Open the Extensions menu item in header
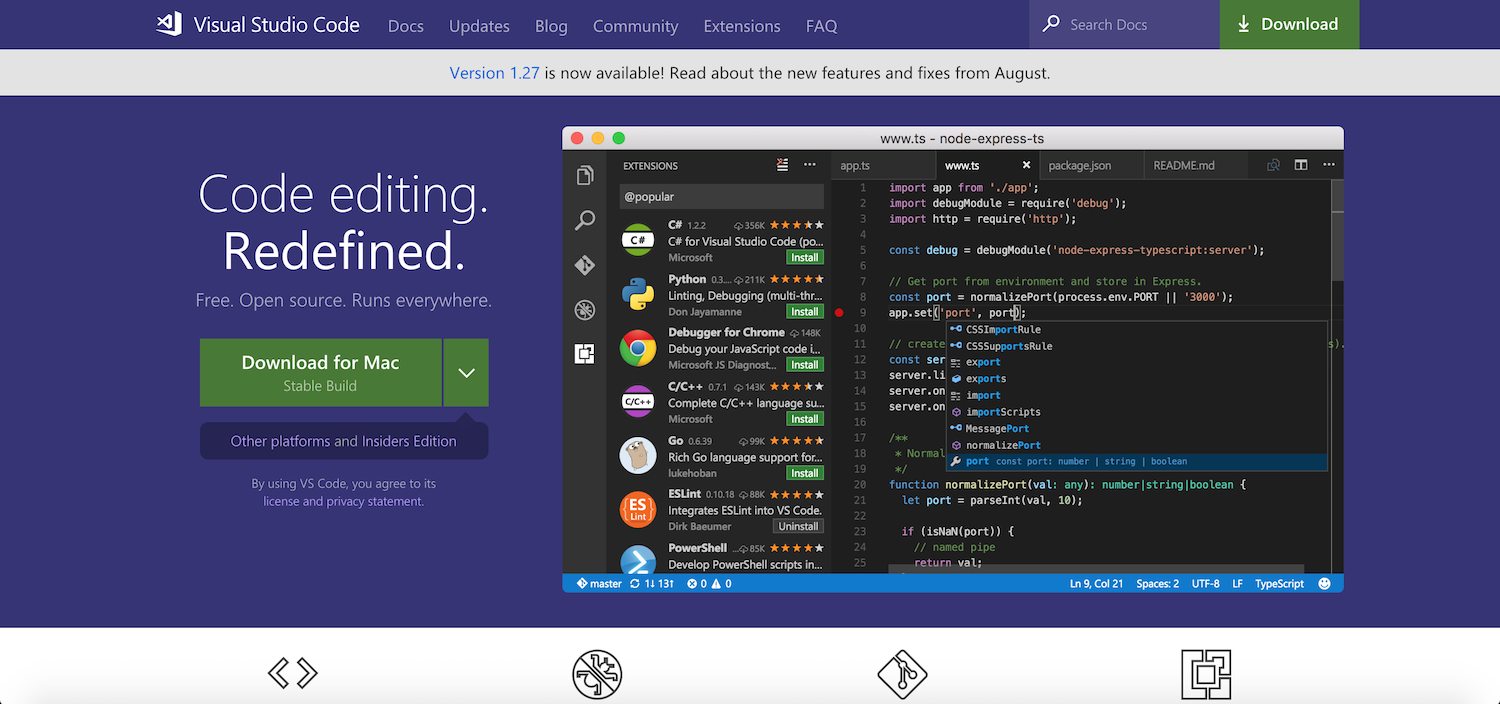This screenshot has width=1500, height=704. point(742,26)
